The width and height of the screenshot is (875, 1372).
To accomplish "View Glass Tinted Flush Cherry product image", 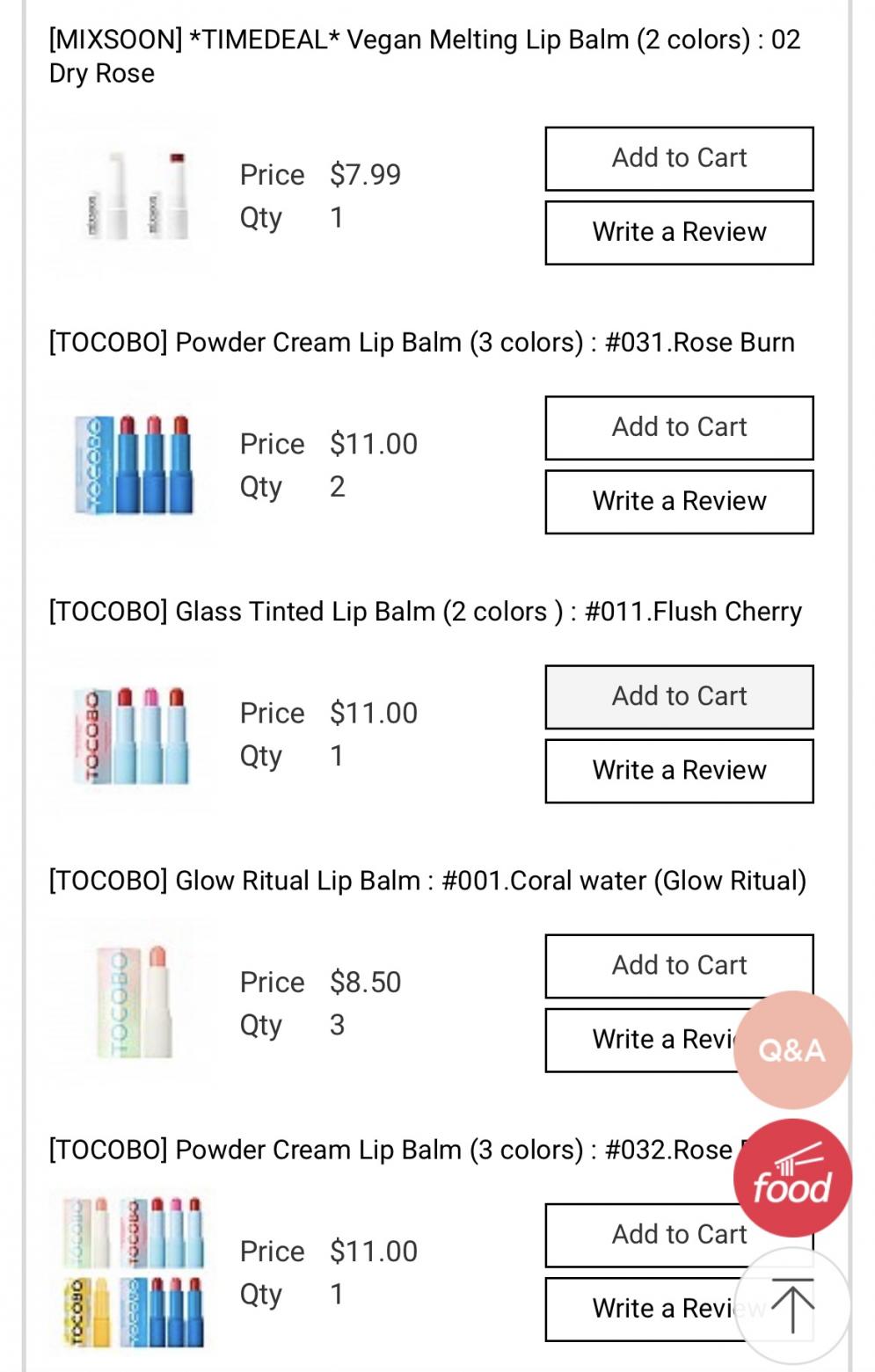I will tap(134, 735).
